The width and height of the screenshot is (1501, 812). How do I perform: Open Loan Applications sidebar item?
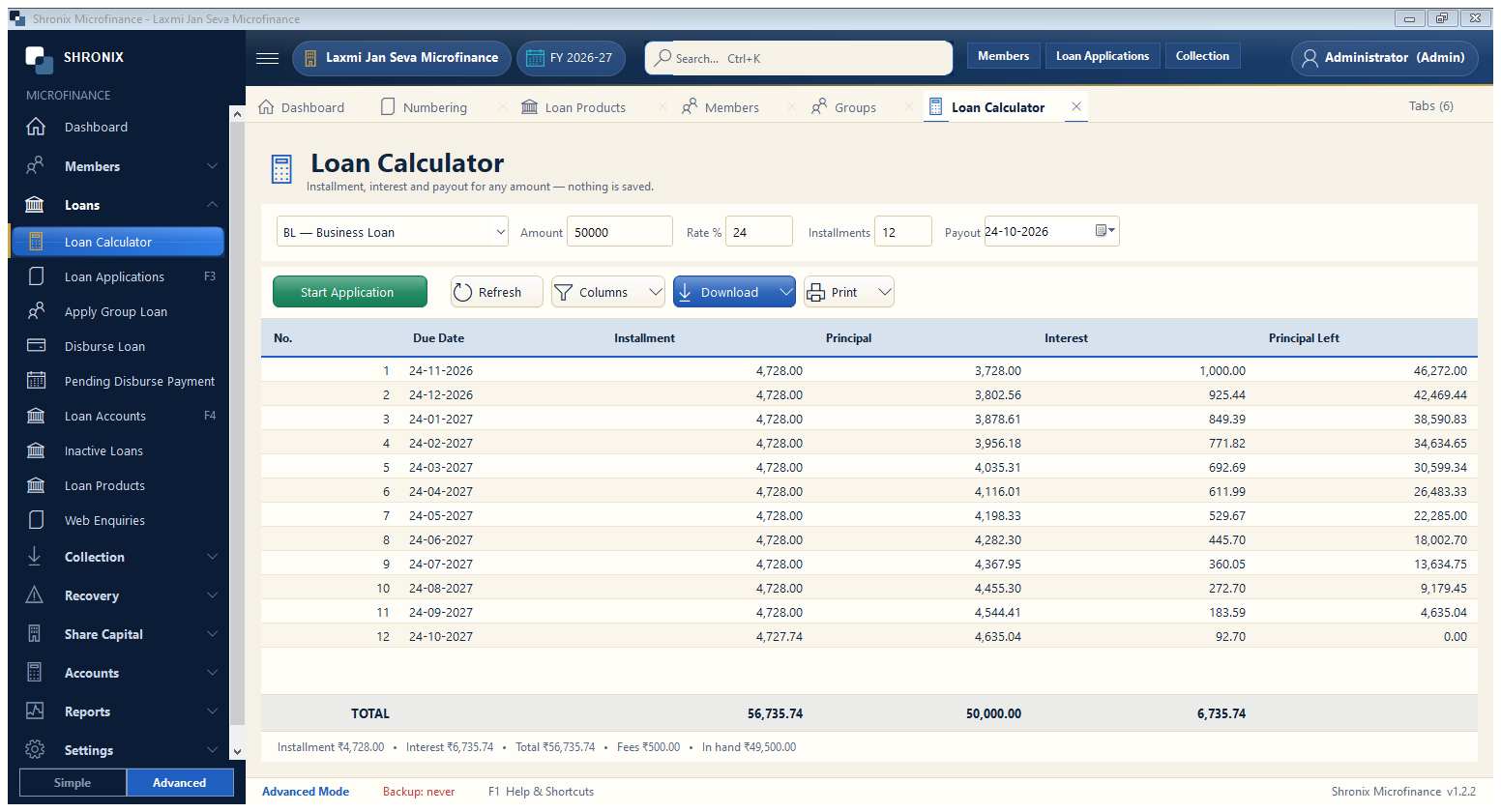(x=117, y=276)
